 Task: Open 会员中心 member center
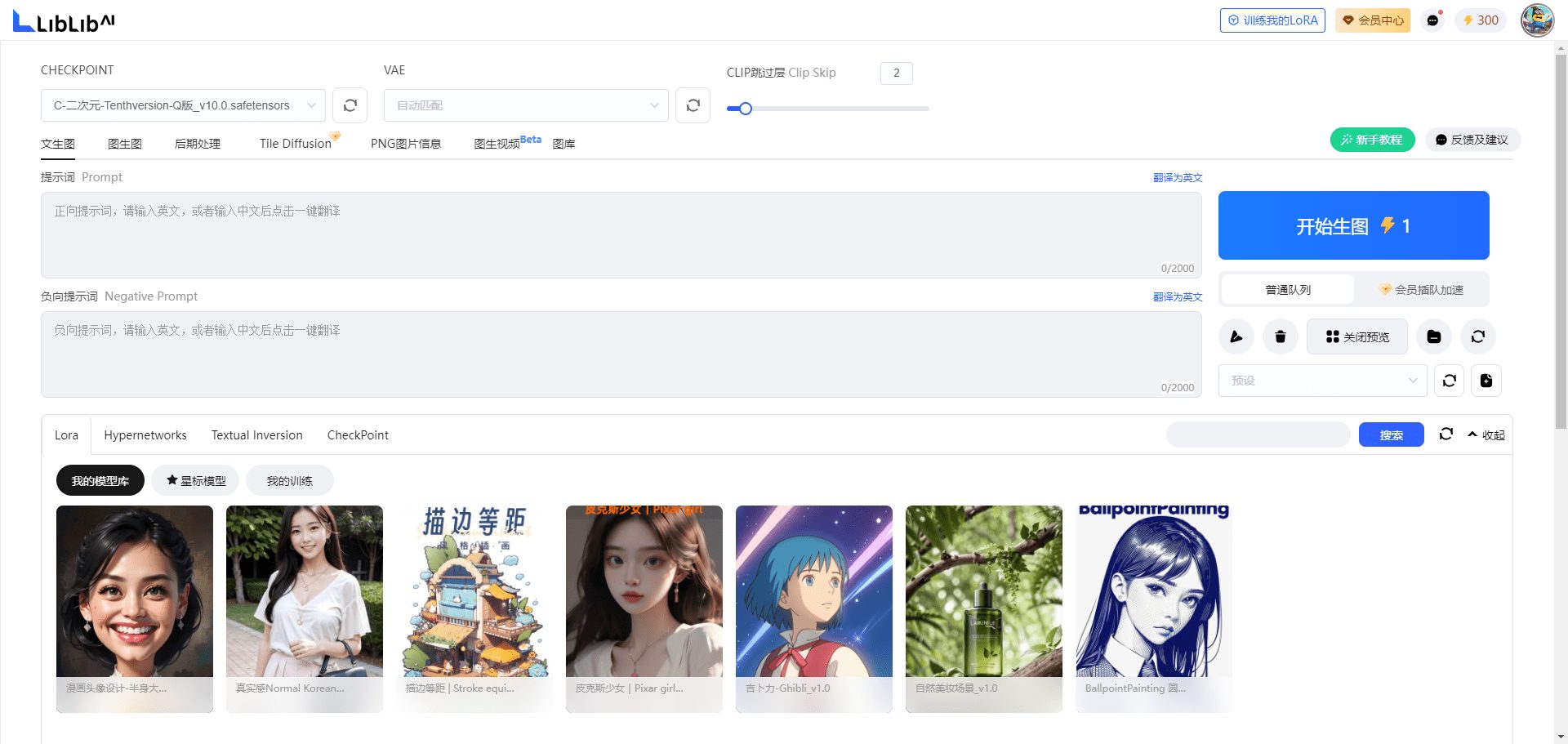coord(1373,20)
